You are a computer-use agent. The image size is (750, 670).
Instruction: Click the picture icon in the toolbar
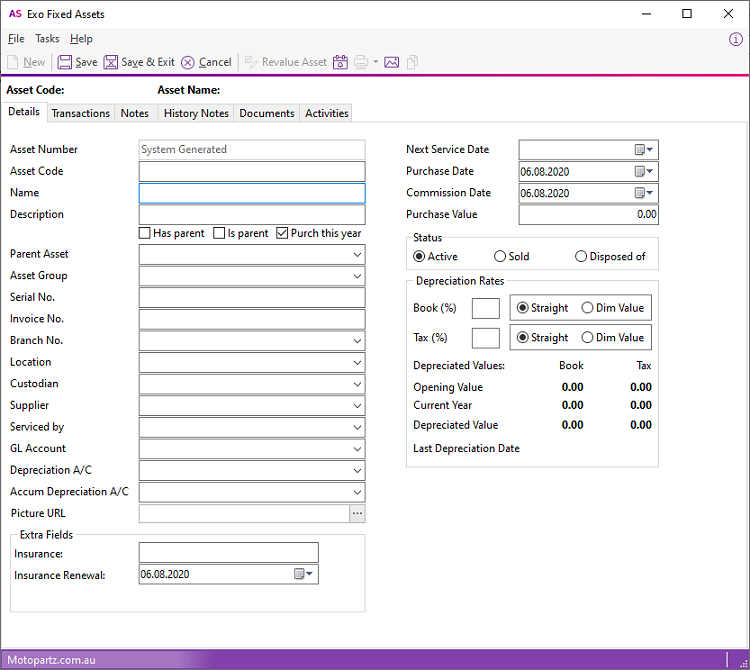[x=391, y=62]
